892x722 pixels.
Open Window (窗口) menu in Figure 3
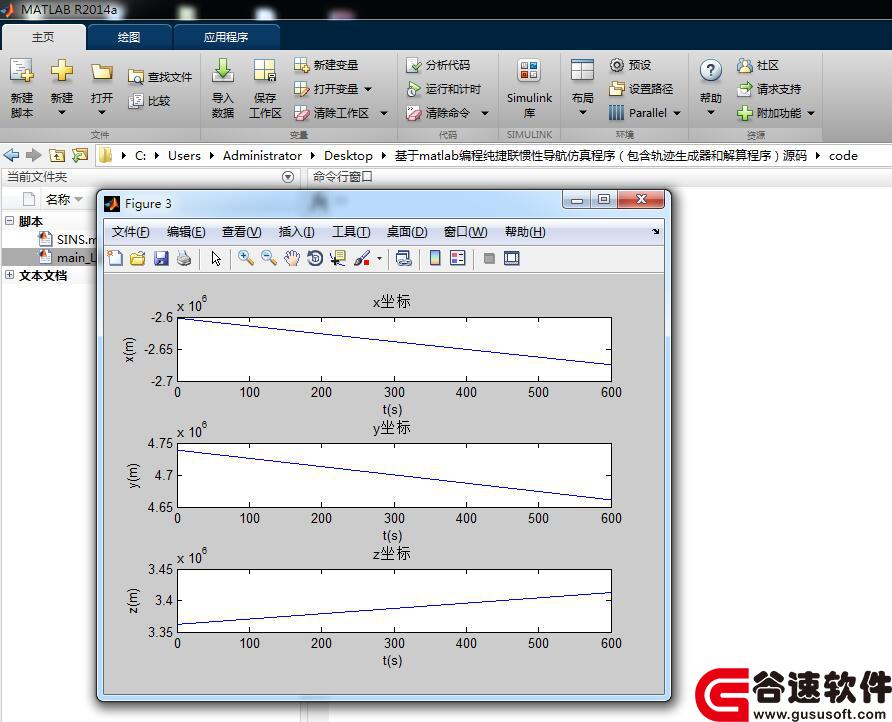click(x=465, y=232)
